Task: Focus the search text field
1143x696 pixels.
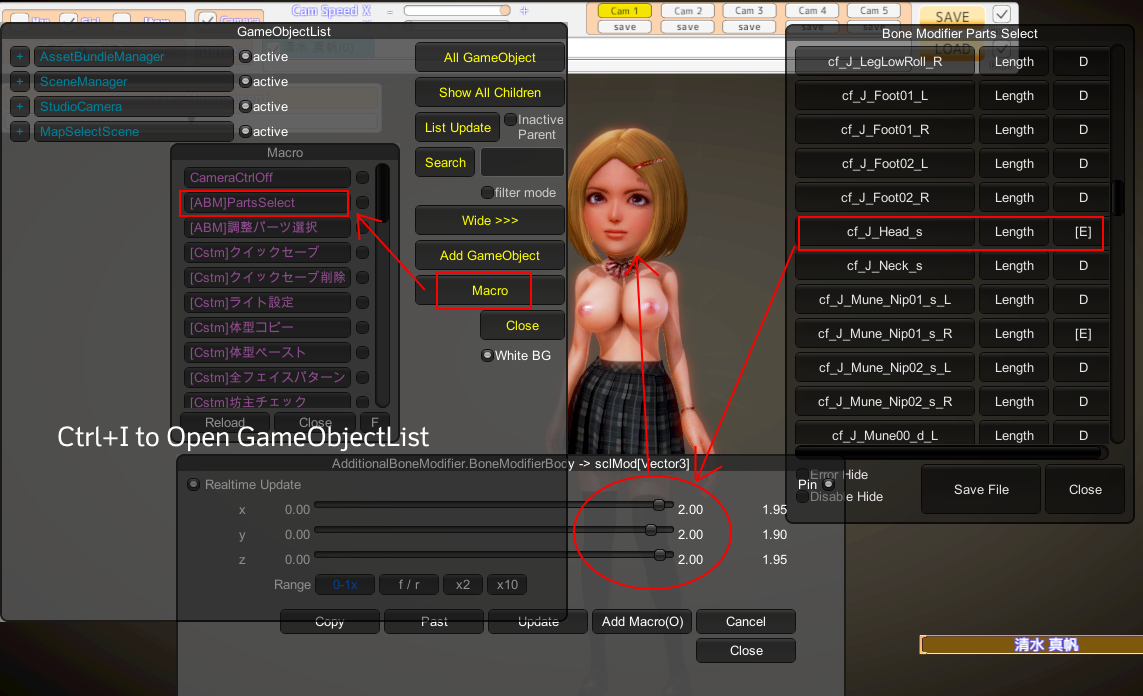Action: (x=522, y=163)
